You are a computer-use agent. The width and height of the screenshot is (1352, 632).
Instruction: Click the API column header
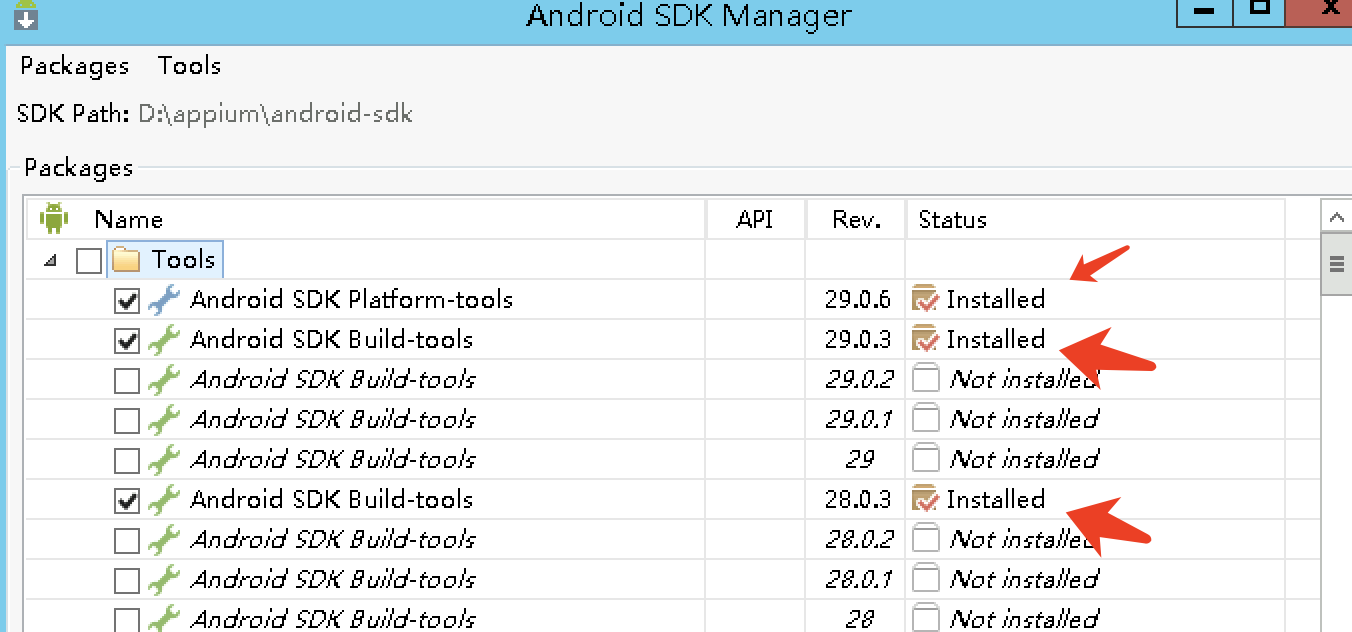click(x=755, y=219)
